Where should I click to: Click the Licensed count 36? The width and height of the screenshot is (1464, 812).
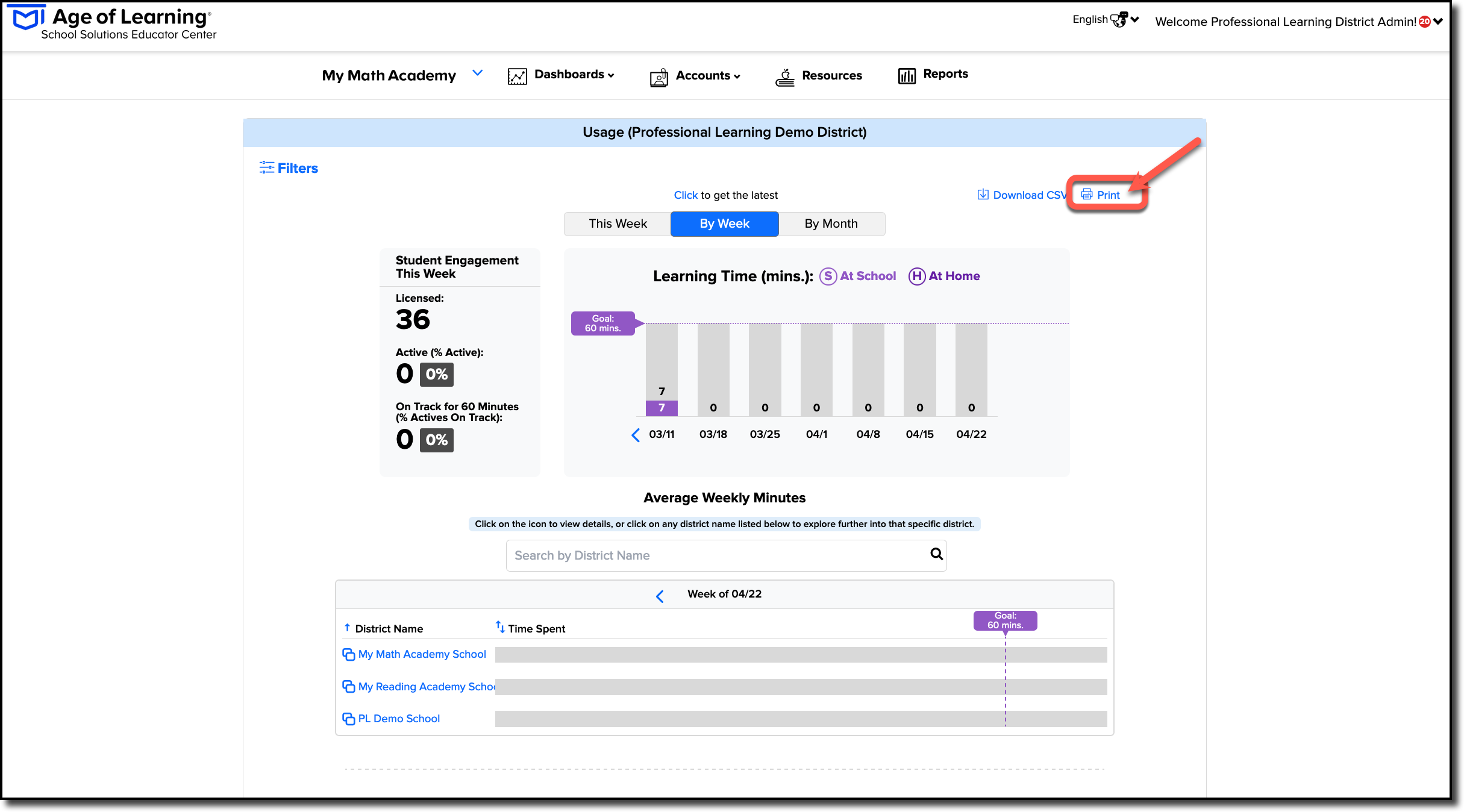click(x=413, y=319)
